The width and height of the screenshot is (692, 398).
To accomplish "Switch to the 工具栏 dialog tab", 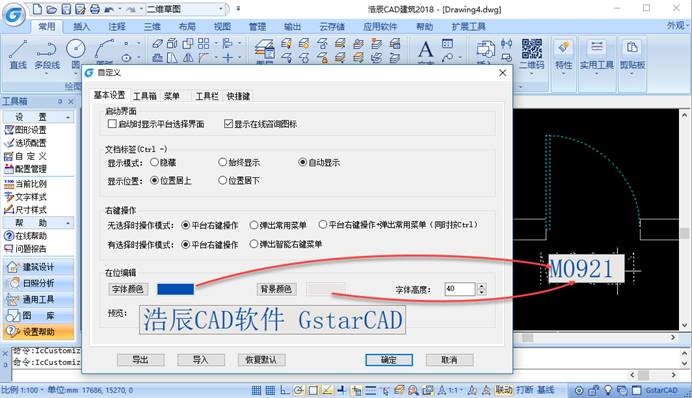I will 207,96.
